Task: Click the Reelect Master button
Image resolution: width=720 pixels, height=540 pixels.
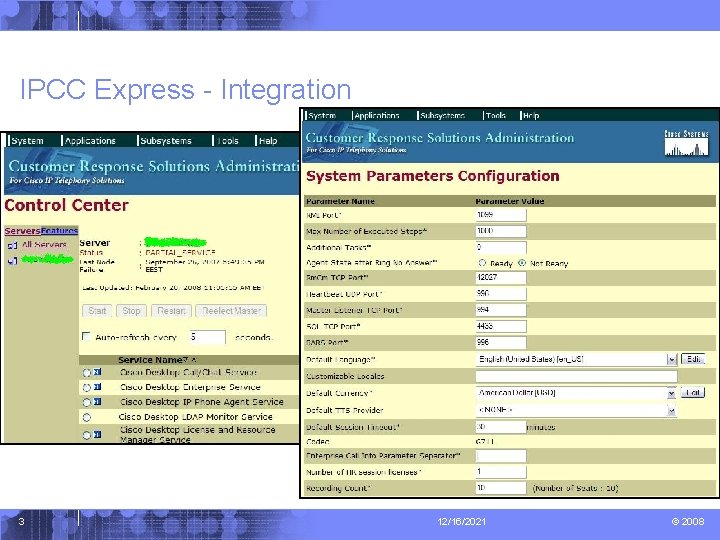Action: 231,311
